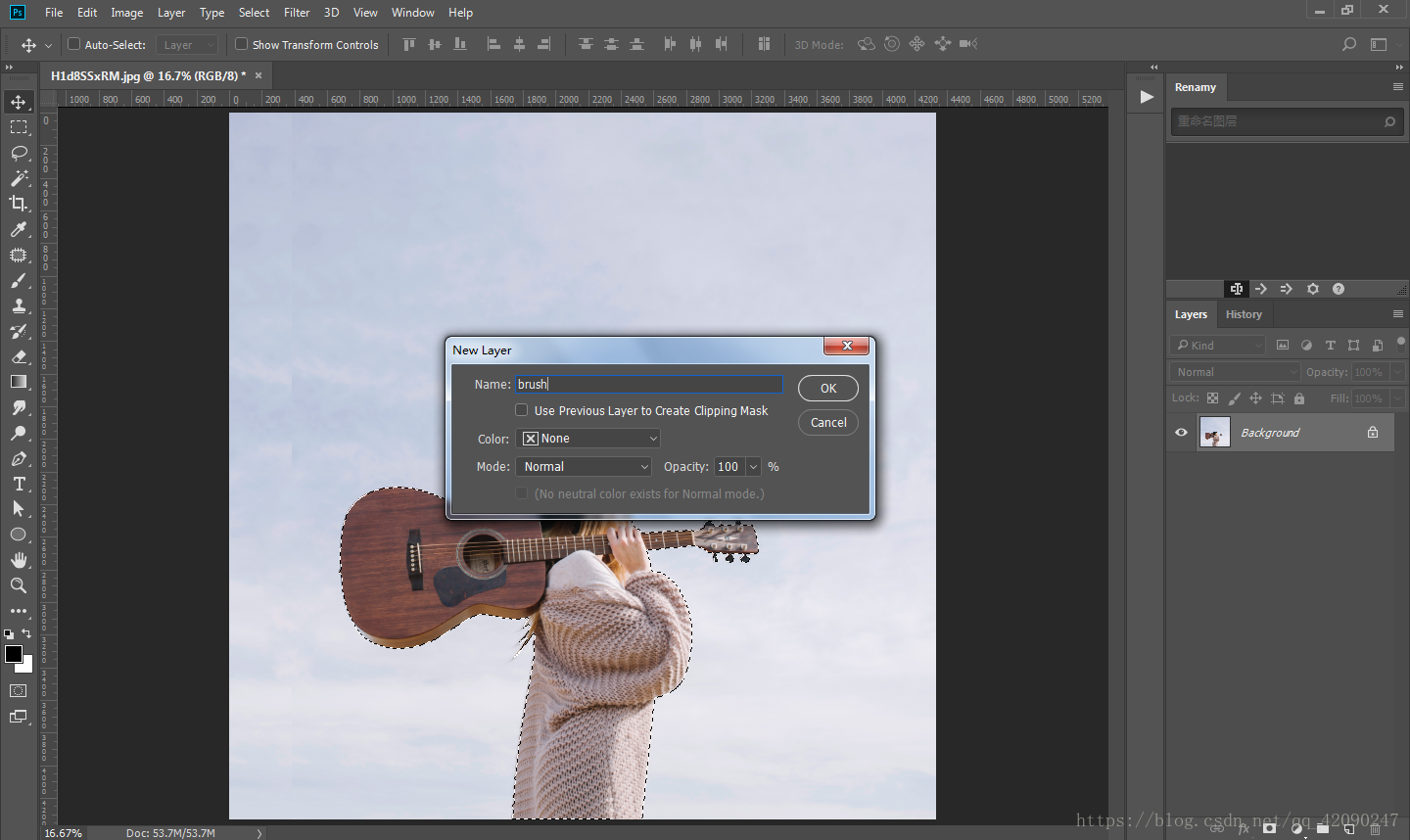
Task: Select the Brush tool
Action: pyautogui.click(x=19, y=280)
